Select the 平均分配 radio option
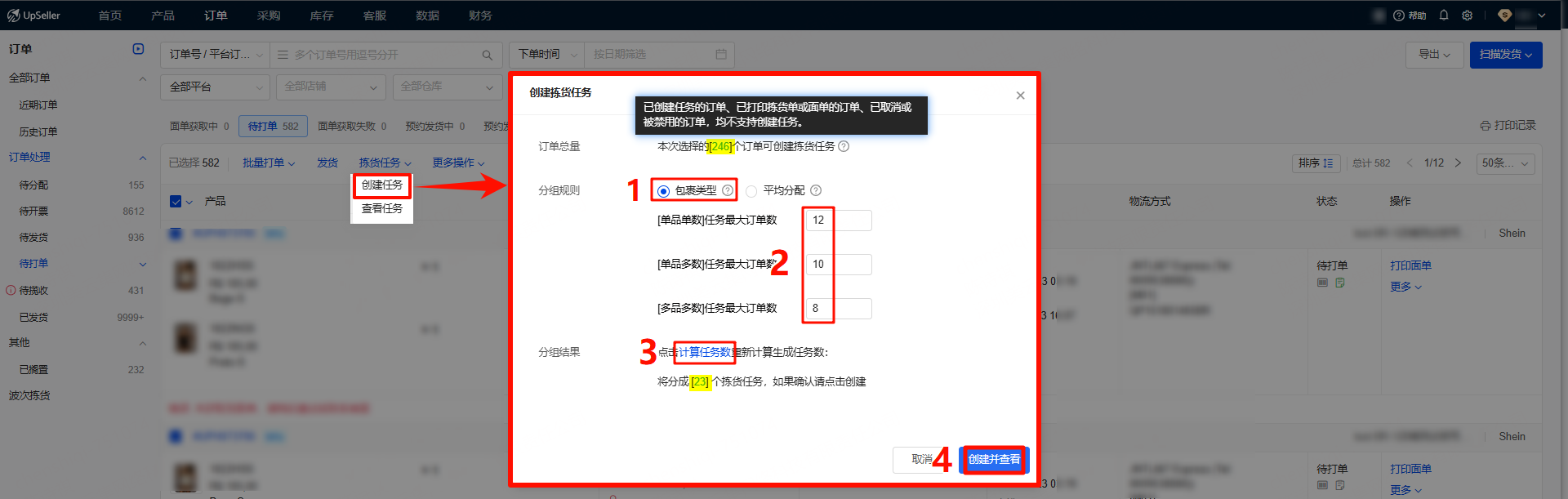The width and height of the screenshot is (1568, 499). coord(751,191)
